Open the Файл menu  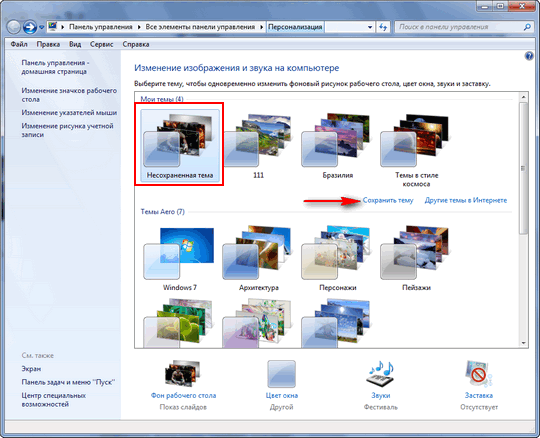click(19, 44)
